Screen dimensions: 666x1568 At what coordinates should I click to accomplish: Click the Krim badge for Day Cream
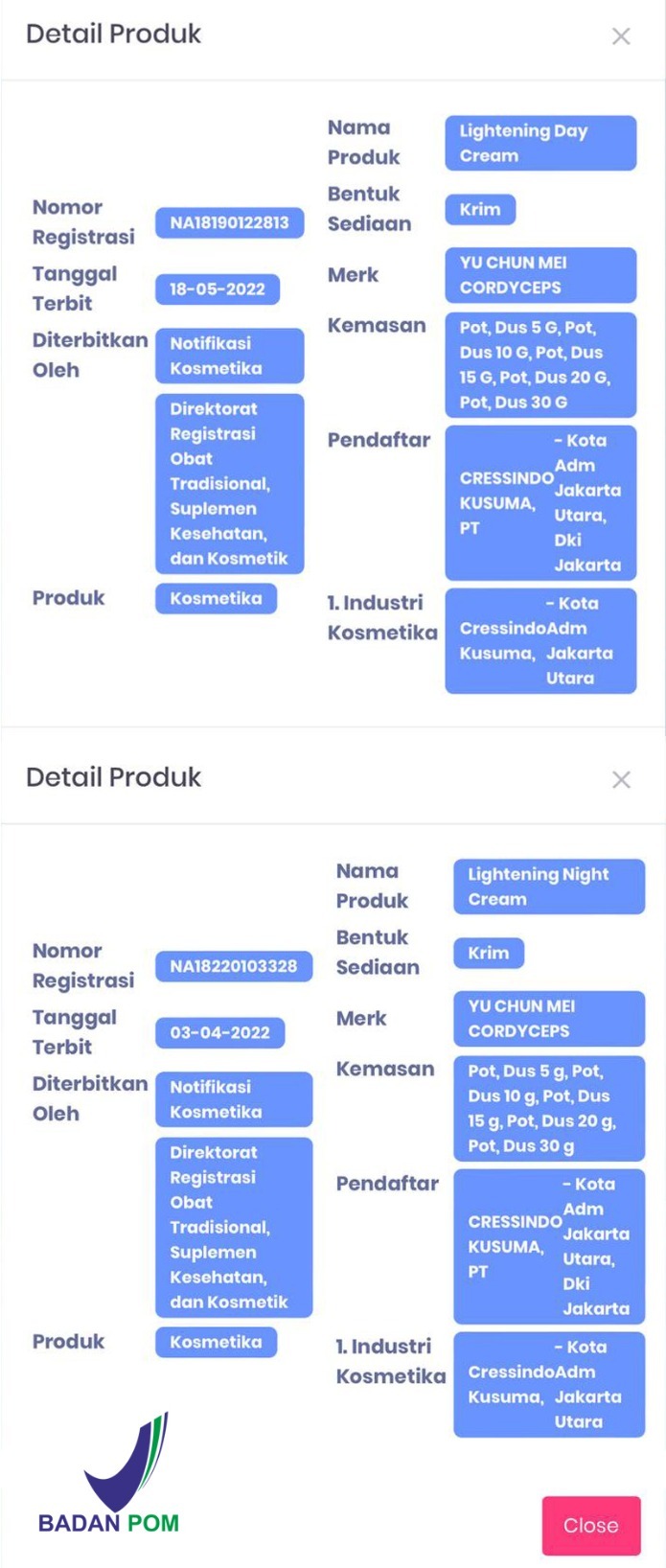[480, 210]
